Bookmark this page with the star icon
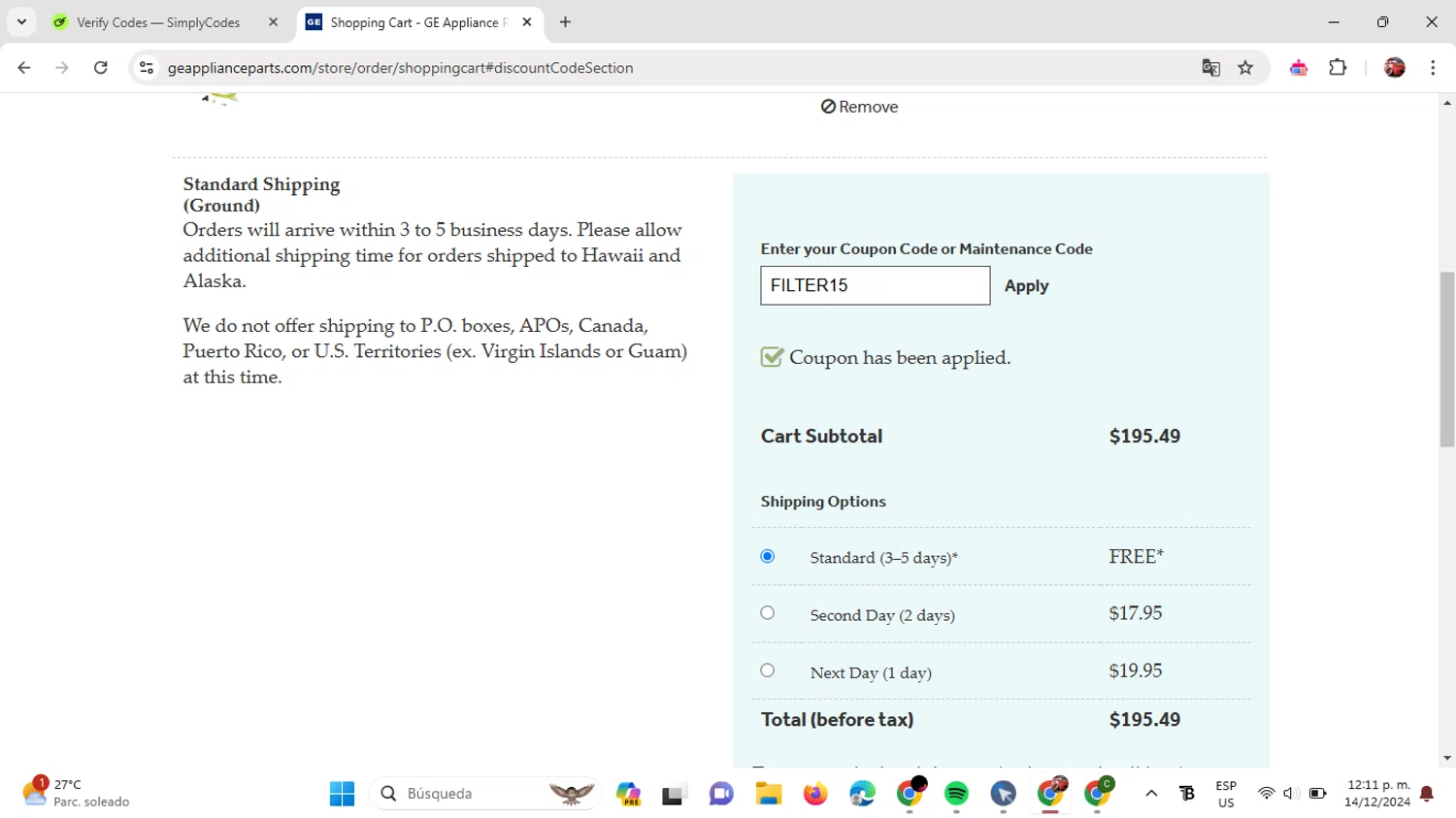This screenshot has height=818, width=1456. tap(1245, 68)
